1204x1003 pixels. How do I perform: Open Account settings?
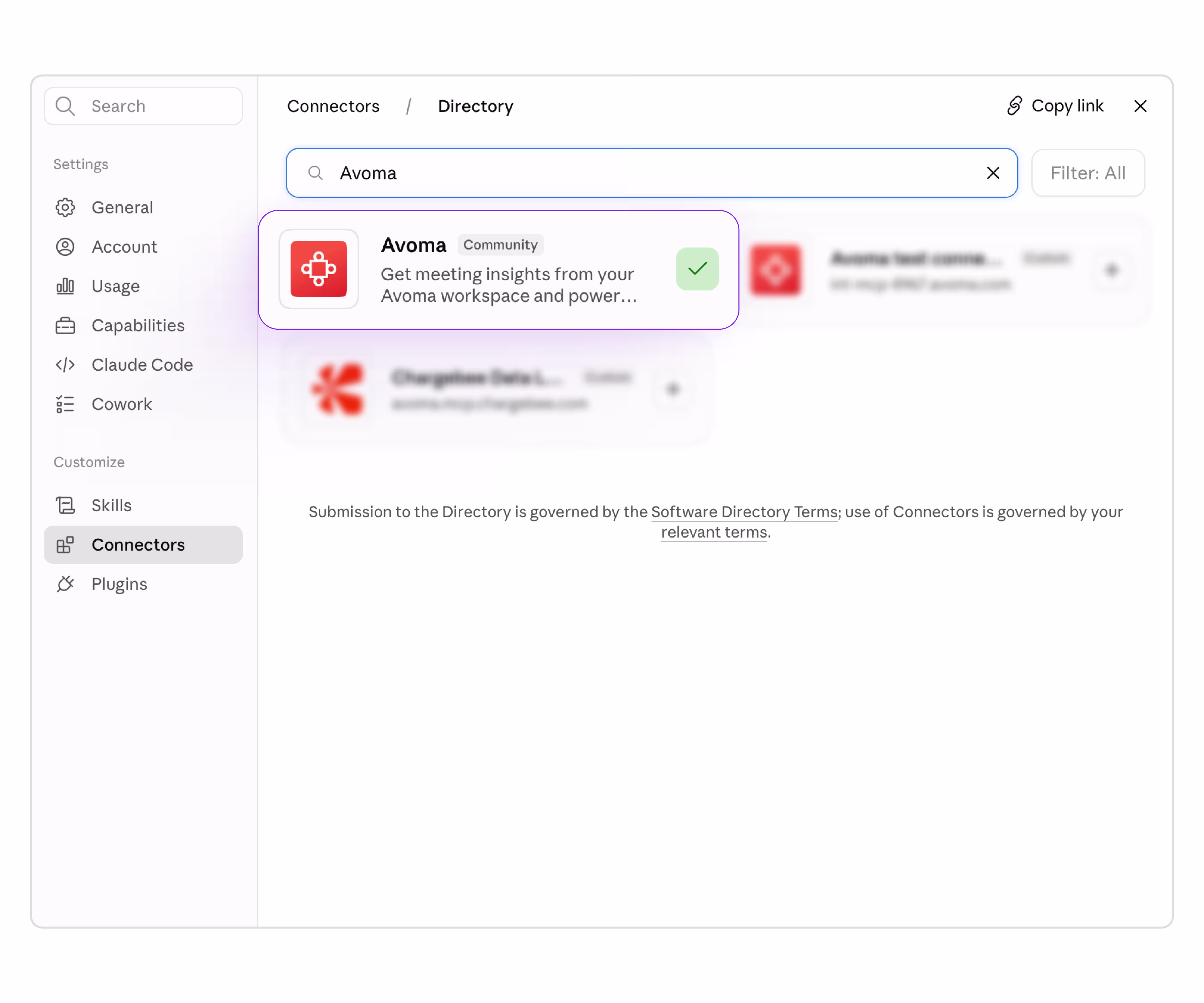[x=143, y=247]
